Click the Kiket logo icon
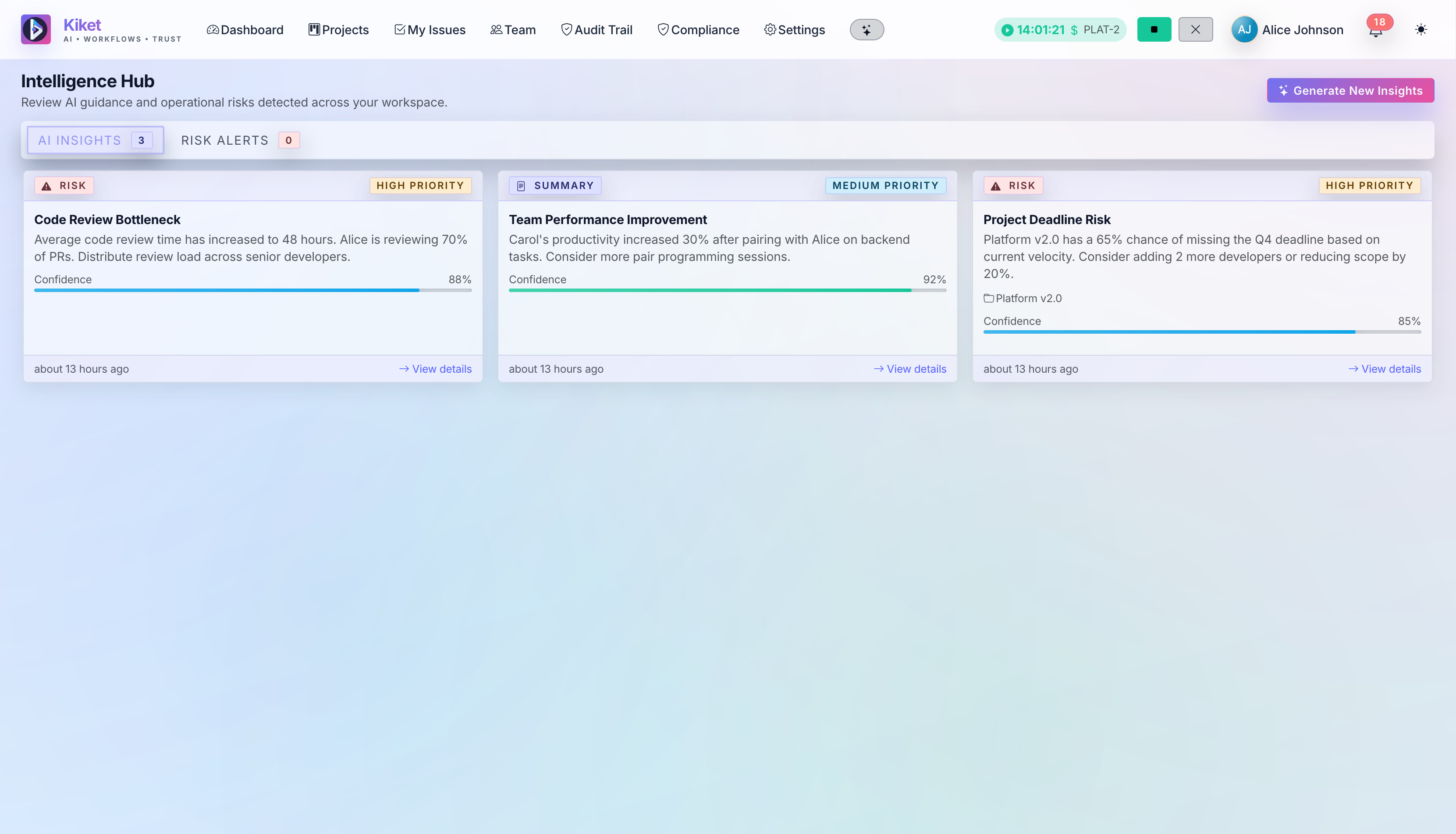 (x=36, y=29)
